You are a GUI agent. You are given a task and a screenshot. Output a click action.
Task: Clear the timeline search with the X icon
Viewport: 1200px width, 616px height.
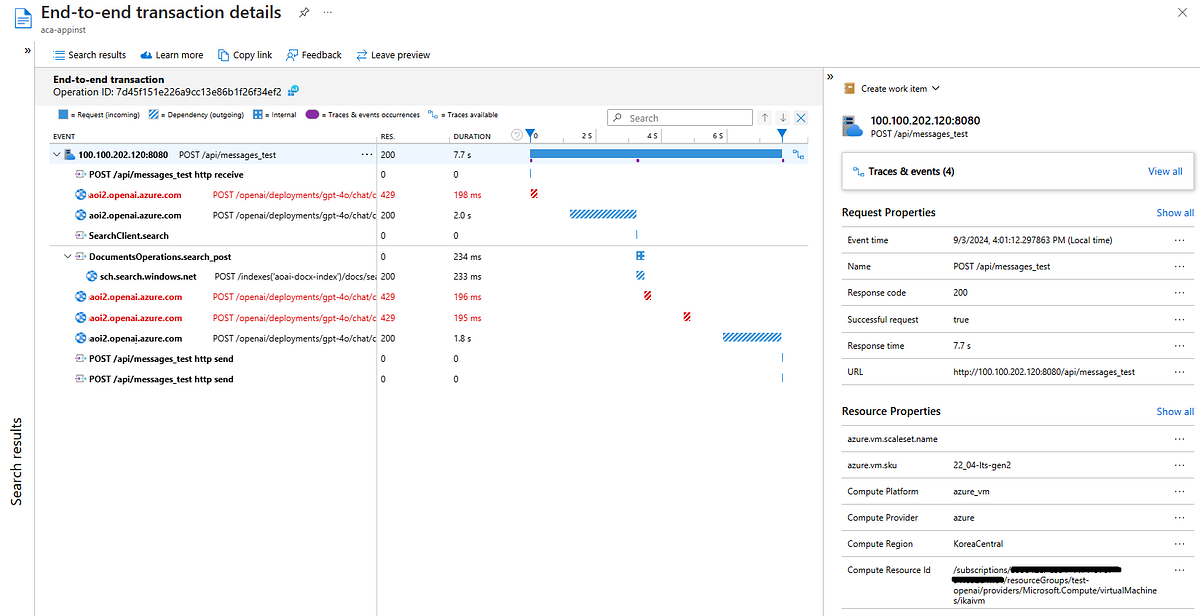click(801, 118)
